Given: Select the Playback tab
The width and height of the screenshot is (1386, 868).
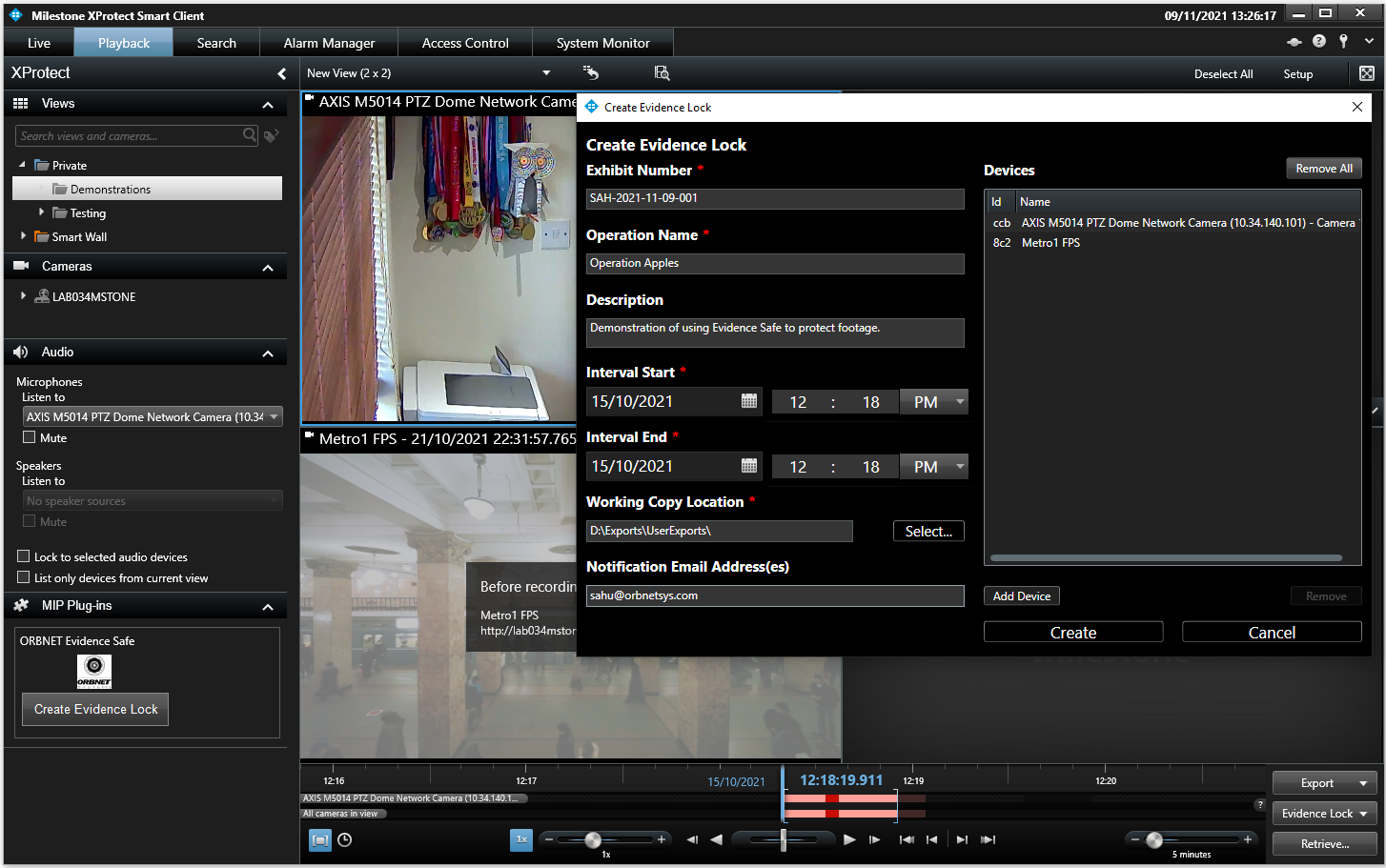Looking at the screenshot, I should coord(124,43).
